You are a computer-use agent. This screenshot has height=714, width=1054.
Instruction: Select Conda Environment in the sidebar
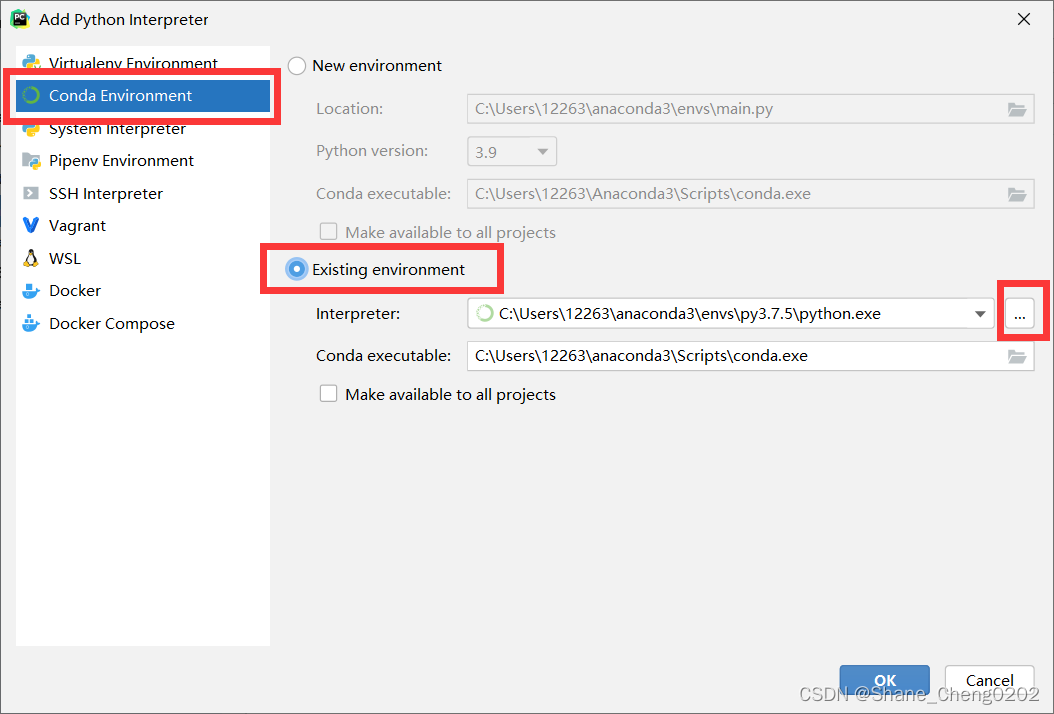click(143, 95)
